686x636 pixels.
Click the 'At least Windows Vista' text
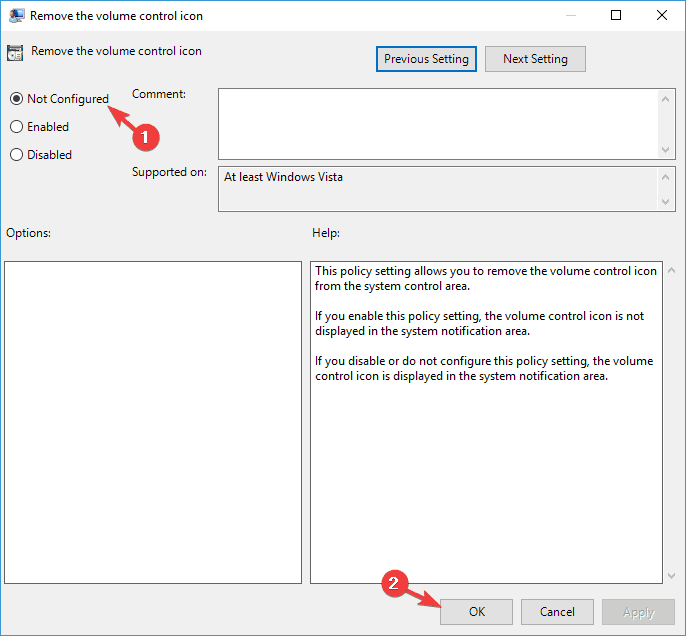coord(283,177)
